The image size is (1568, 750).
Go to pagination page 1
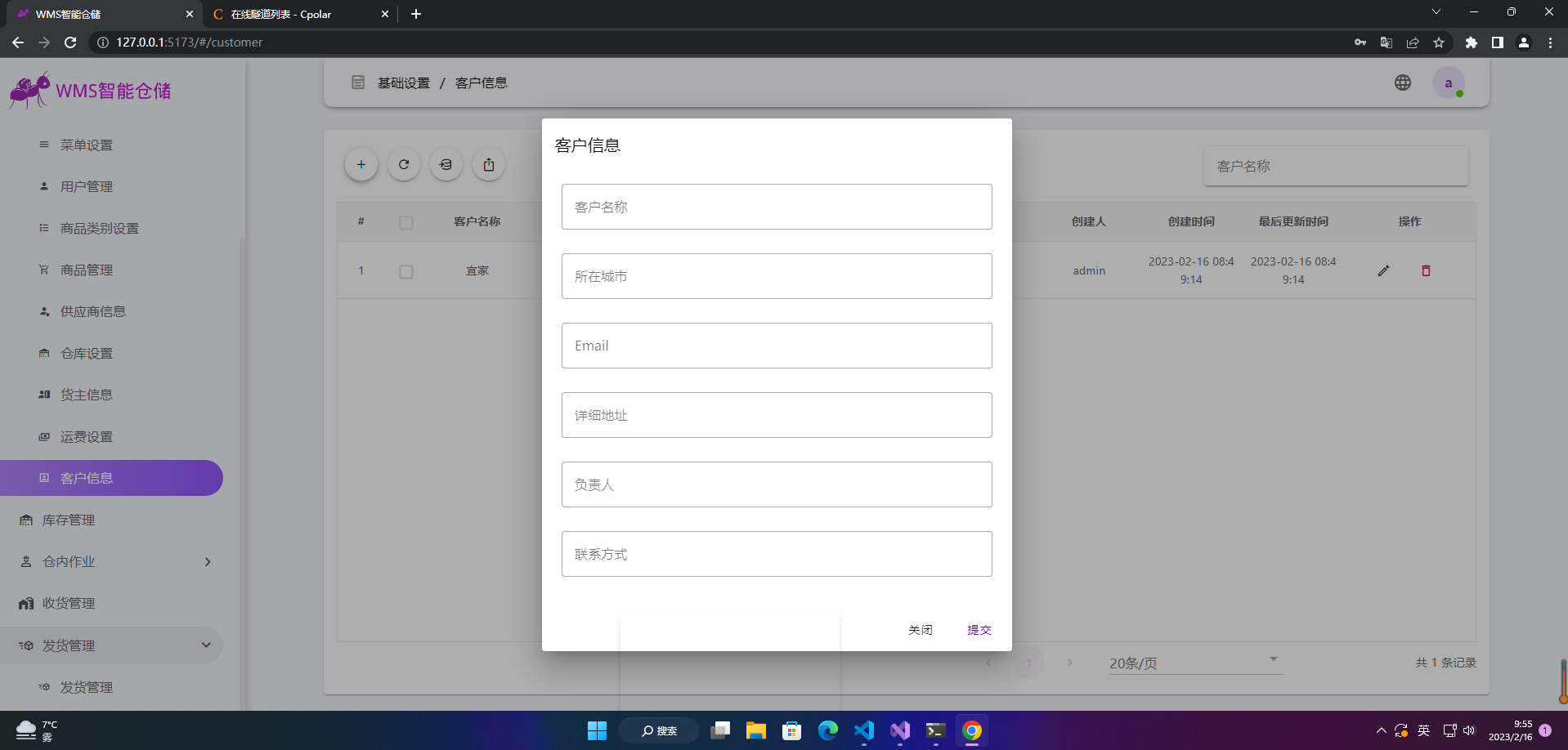[1029, 663]
